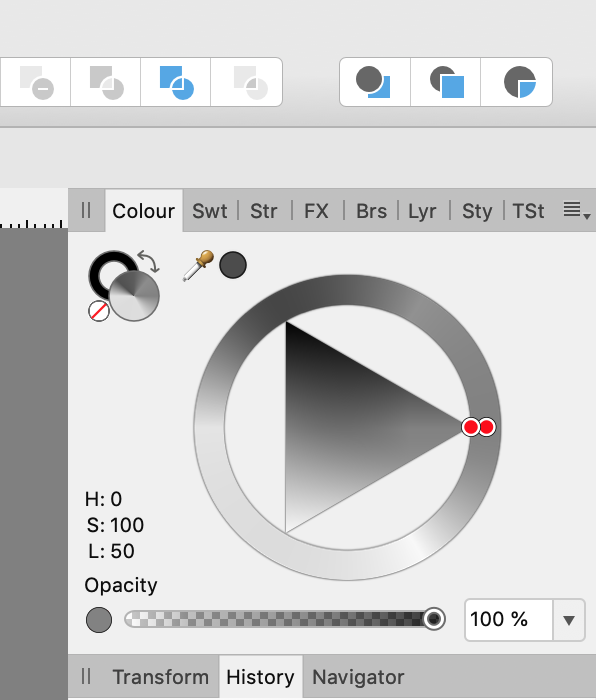Image resolution: width=596 pixels, height=700 pixels.
Task: Switch to the Swt swatches tab
Action: pyautogui.click(x=209, y=211)
